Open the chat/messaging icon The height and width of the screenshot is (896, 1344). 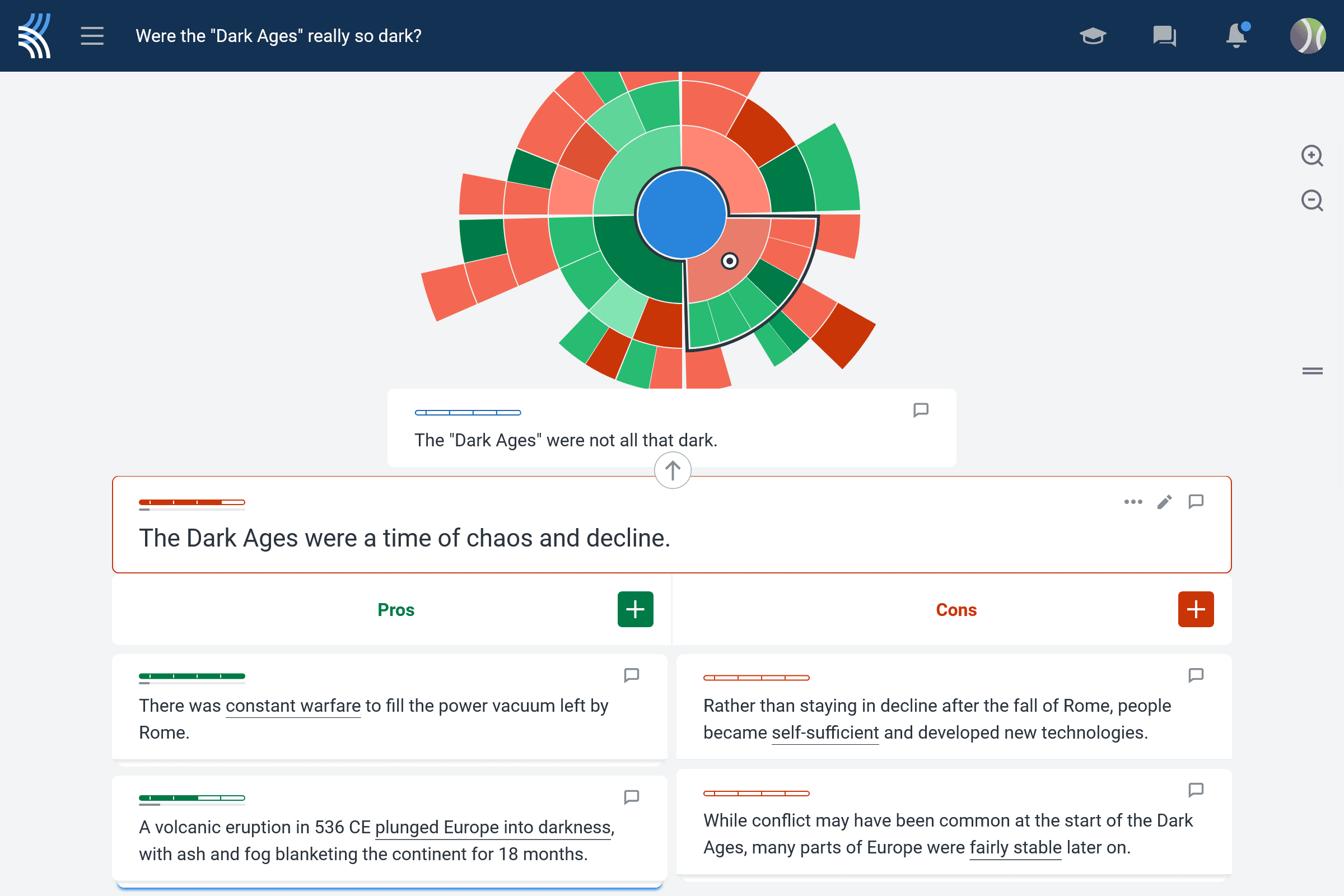point(1164,35)
